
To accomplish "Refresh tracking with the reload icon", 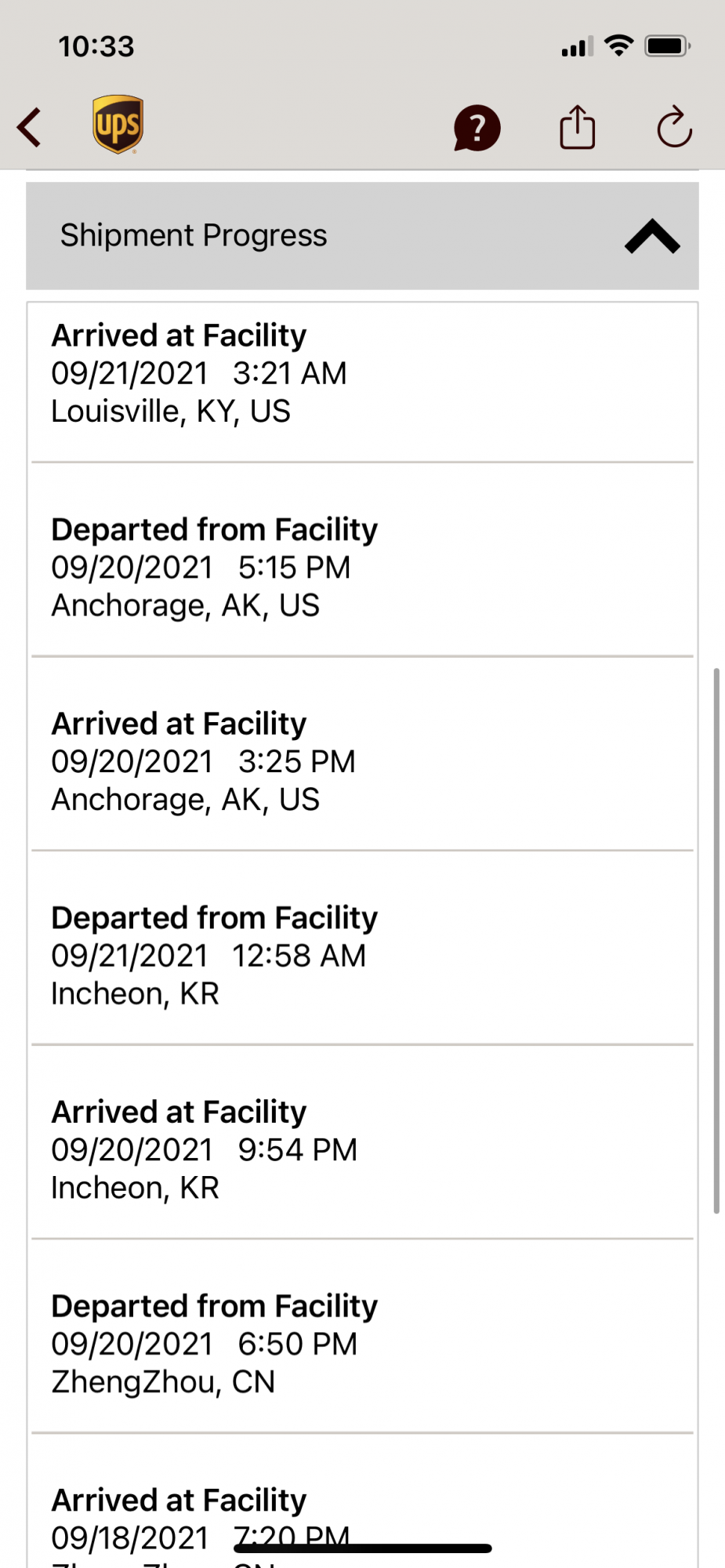I will click(x=674, y=127).
